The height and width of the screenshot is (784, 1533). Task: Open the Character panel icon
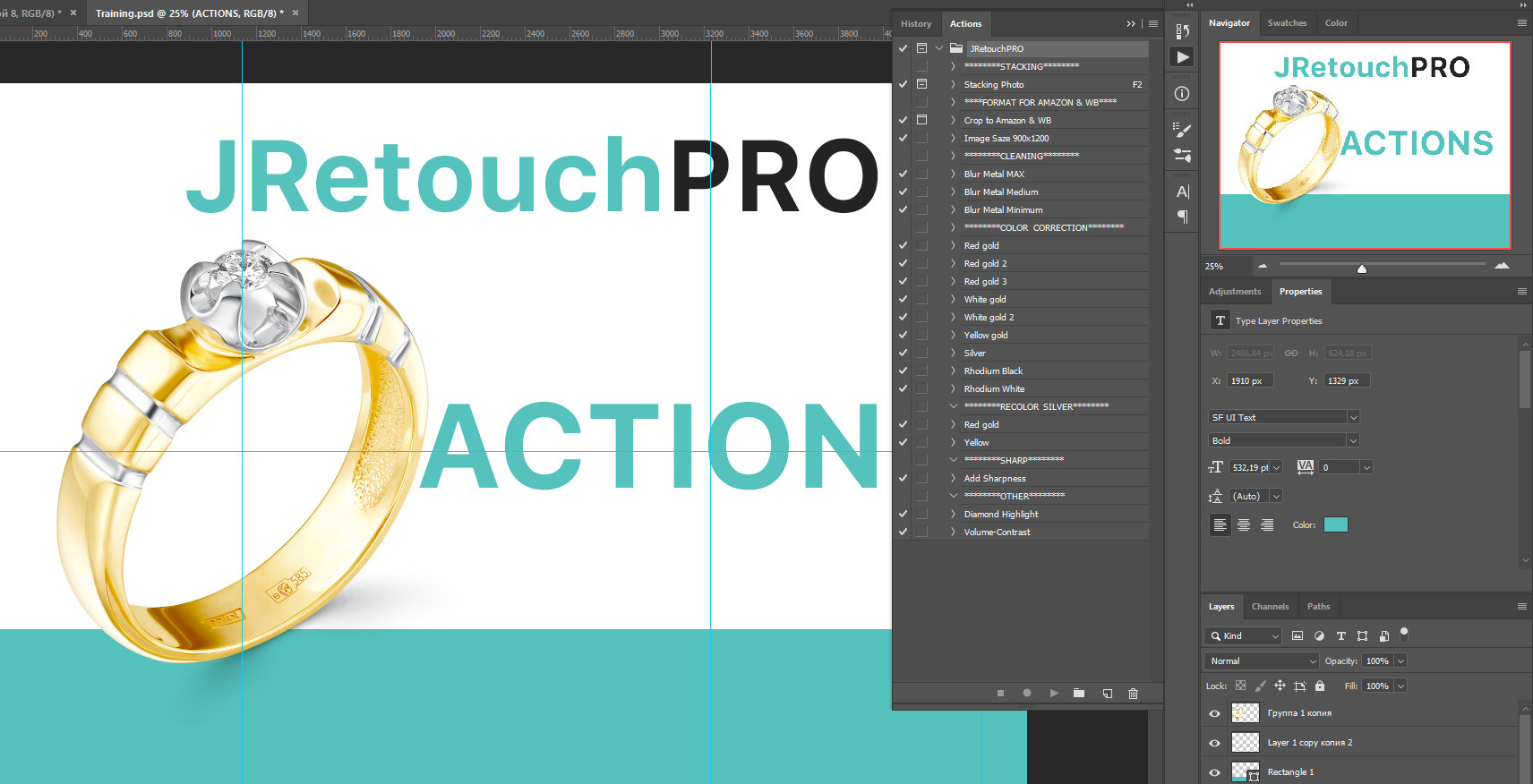[1182, 192]
